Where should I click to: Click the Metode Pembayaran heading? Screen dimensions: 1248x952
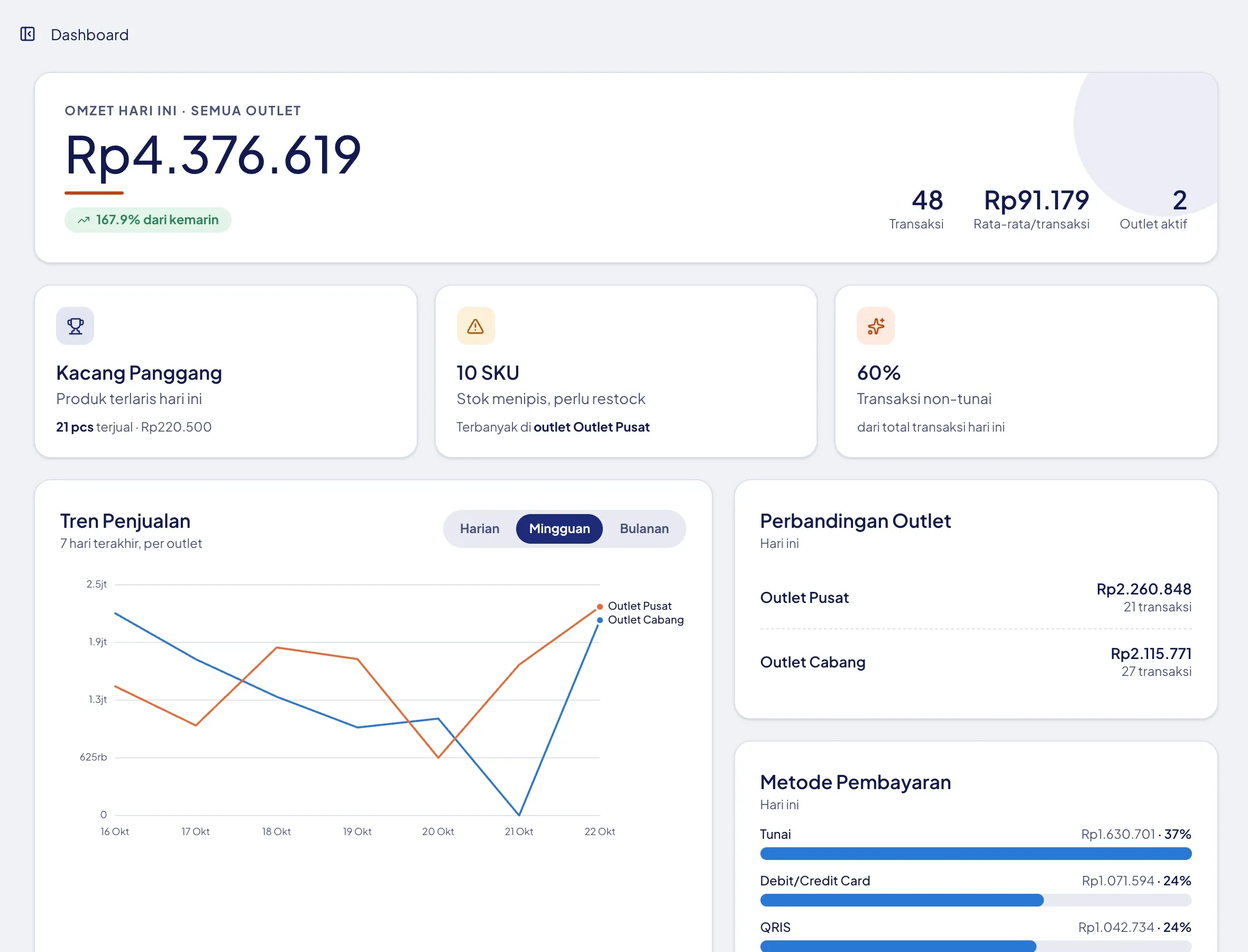click(856, 783)
